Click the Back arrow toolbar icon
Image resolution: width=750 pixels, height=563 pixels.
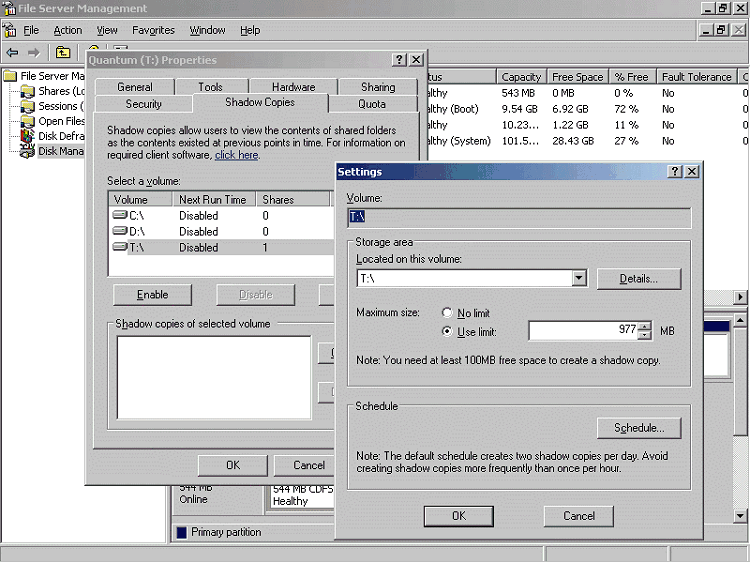[x=13, y=52]
